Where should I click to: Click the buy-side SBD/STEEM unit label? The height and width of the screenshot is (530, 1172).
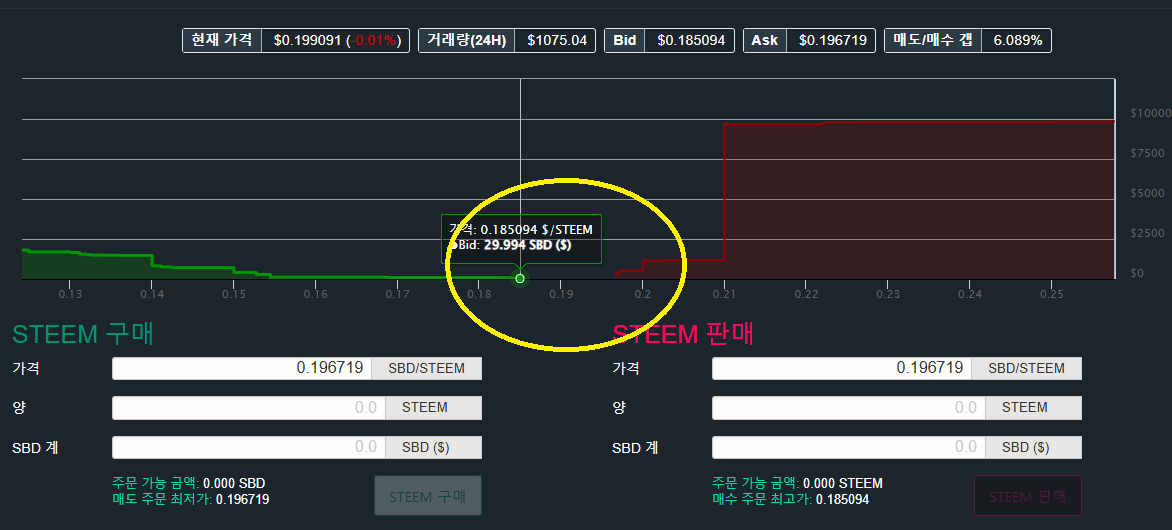427,368
